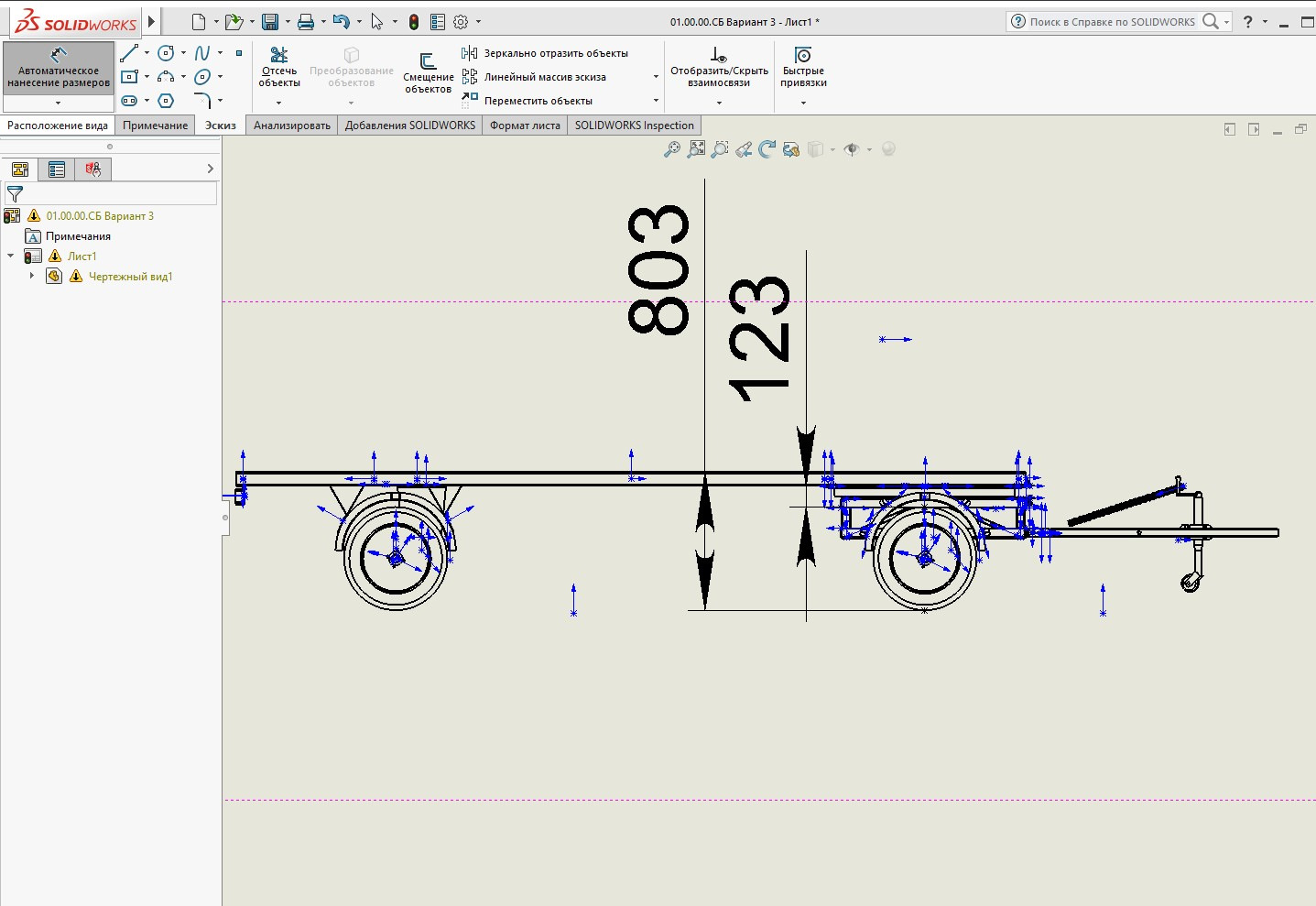Open Display/Hide Relations dropdown arrow
Image resolution: width=1316 pixels, height=906 pixels.
tap(719, 103)
